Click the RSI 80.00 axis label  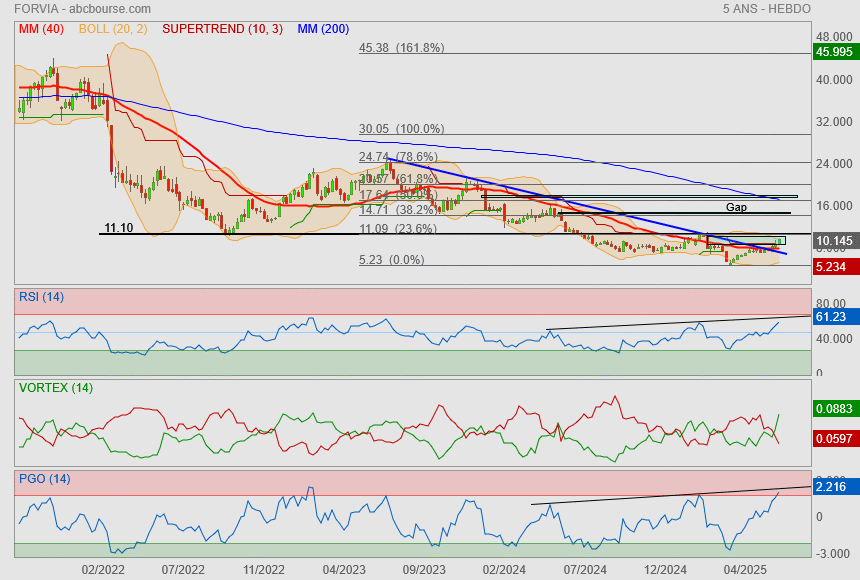coord(831,303)
